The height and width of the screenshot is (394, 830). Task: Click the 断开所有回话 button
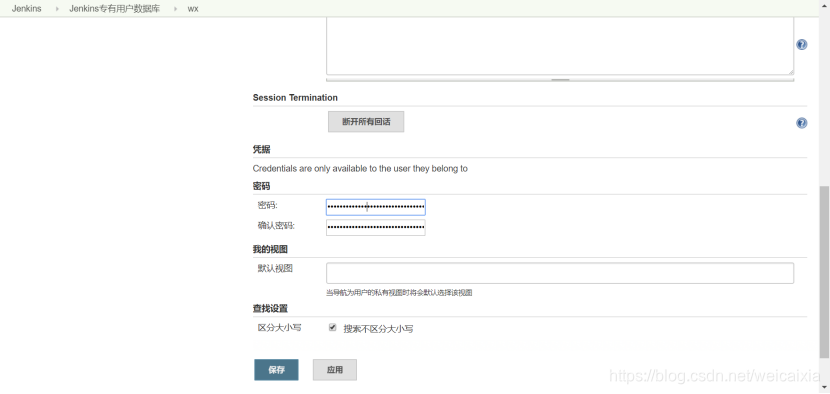[366, 122]
